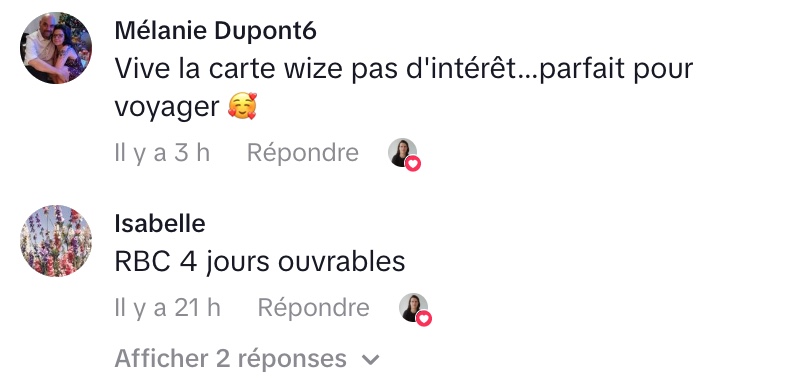Open Isabelle's flower profile picture
The width and height of the screenshot is (786, 392).
click(x=56, y=241)
